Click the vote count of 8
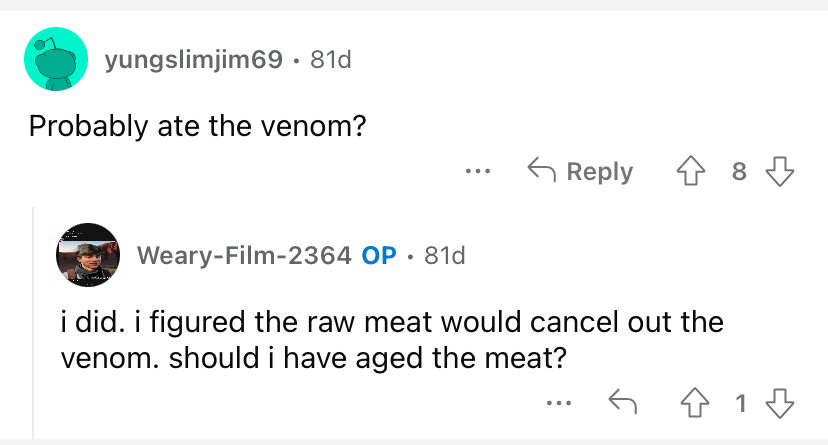This screenshot has height=445, width=828. (739, 171)
